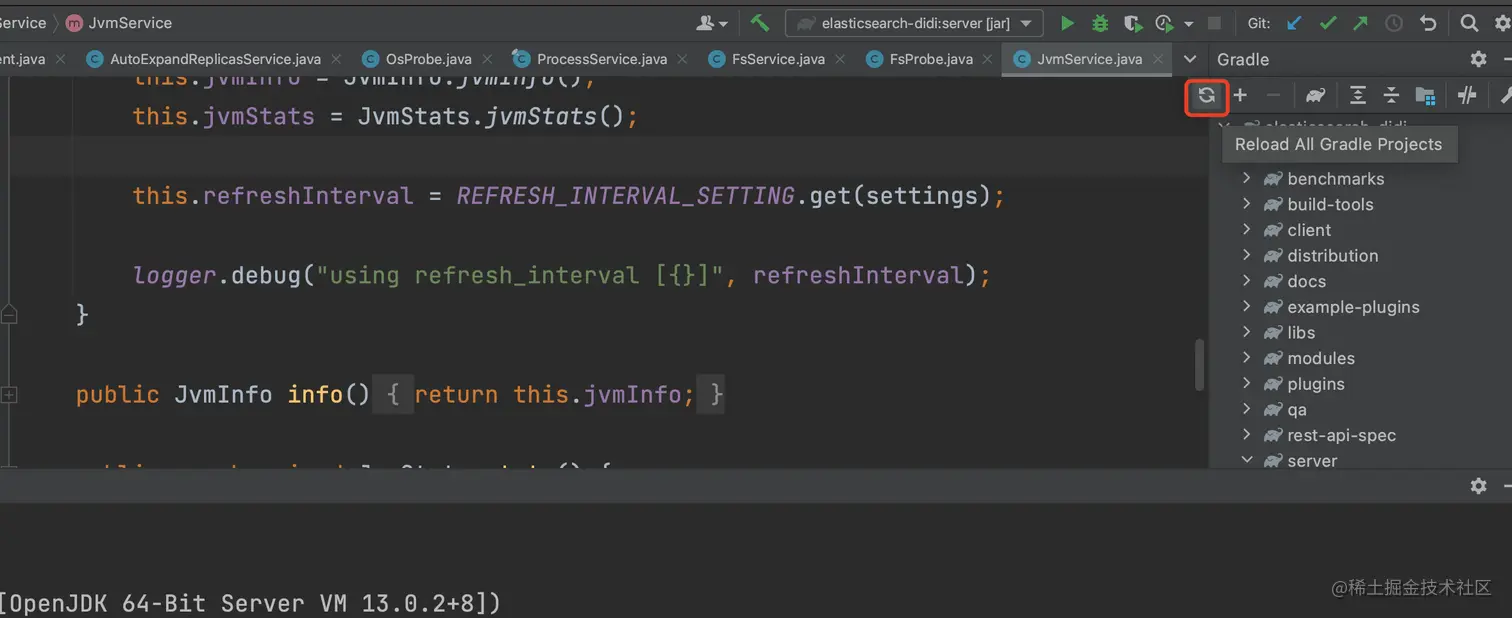Screen dimensions: 1512x618
Task: Switch to FsProbe.java tab
Action: (x=931, y=59)
